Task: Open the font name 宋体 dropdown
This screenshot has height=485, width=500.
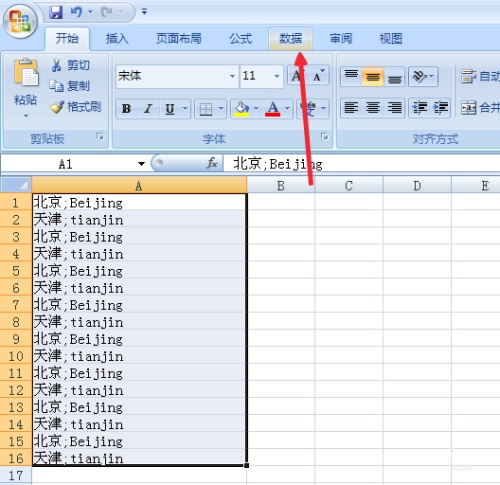Action: [x=232, y=76]
